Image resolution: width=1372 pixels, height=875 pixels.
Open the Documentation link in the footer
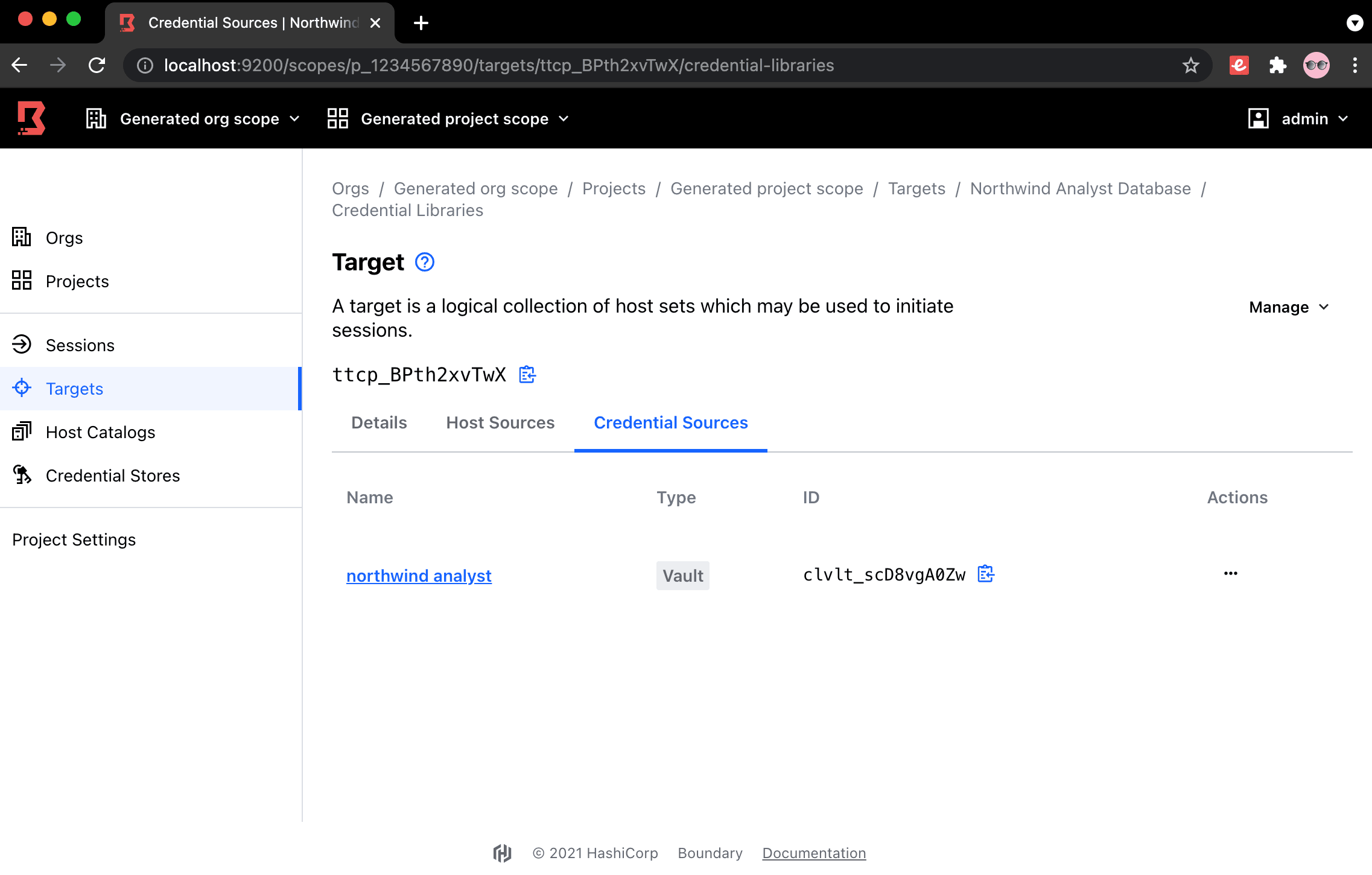[814, 853]
